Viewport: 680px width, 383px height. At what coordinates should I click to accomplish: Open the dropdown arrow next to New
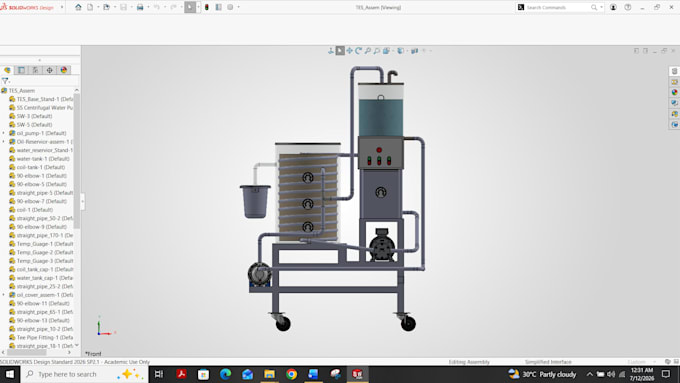pyautogui.click(x=98, y=7)
